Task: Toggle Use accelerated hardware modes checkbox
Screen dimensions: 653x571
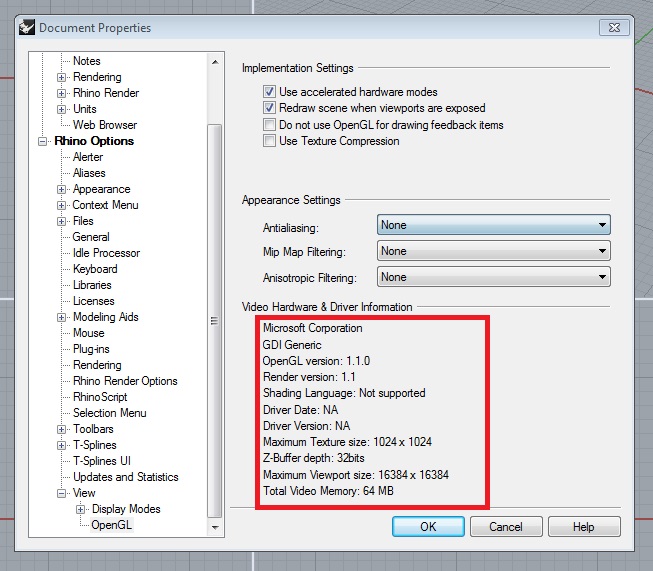Action: (x=269, y=92)
